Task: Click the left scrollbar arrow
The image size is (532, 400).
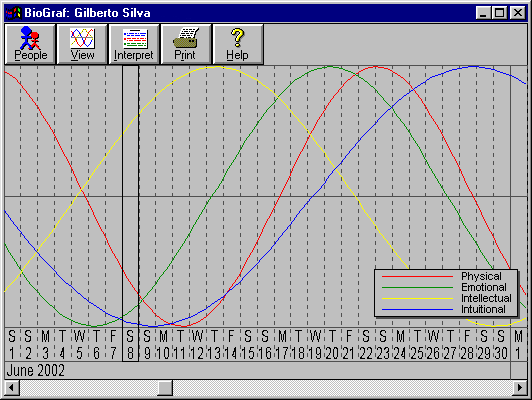Action: [x=12, y=387]
